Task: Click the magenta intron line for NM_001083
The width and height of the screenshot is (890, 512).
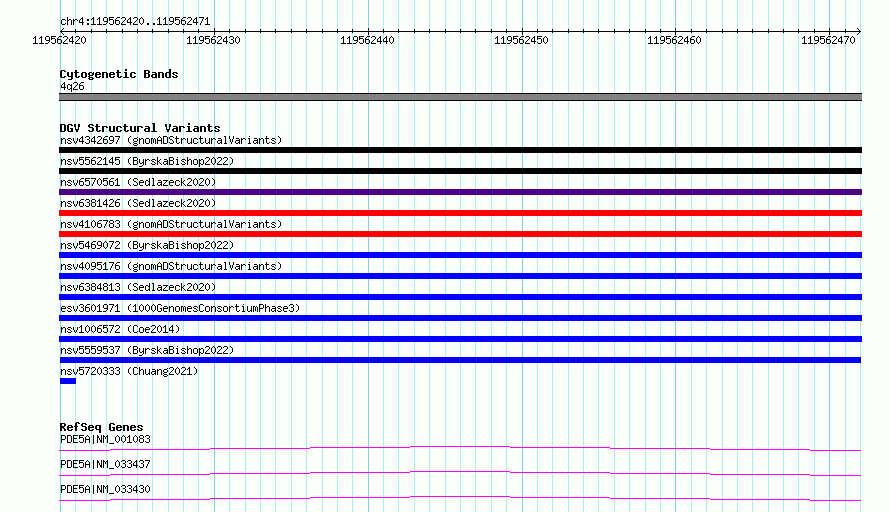Action: tap(460, 448)
